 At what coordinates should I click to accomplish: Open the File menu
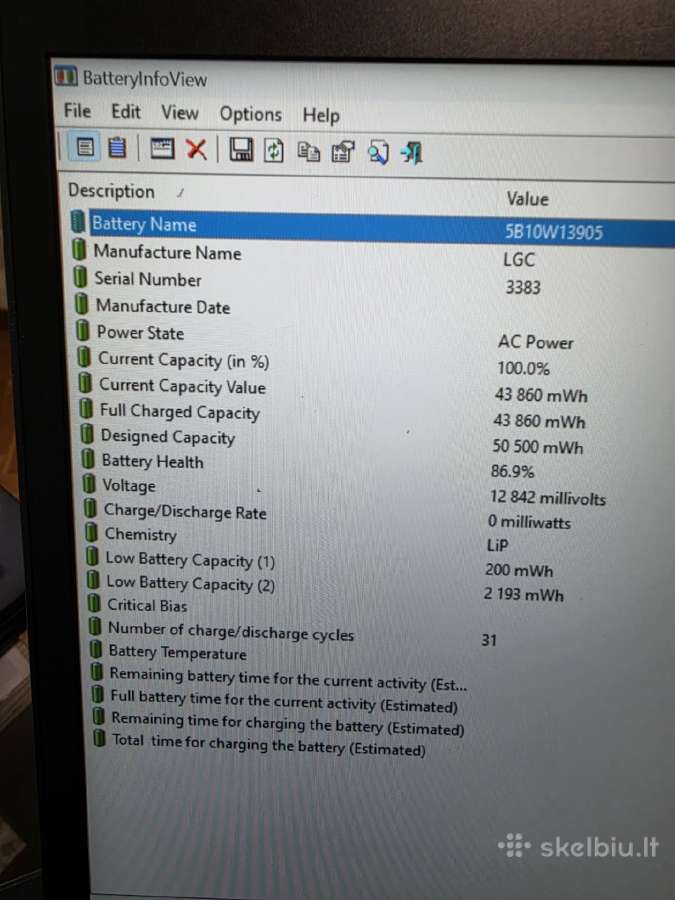pos(77,110)
